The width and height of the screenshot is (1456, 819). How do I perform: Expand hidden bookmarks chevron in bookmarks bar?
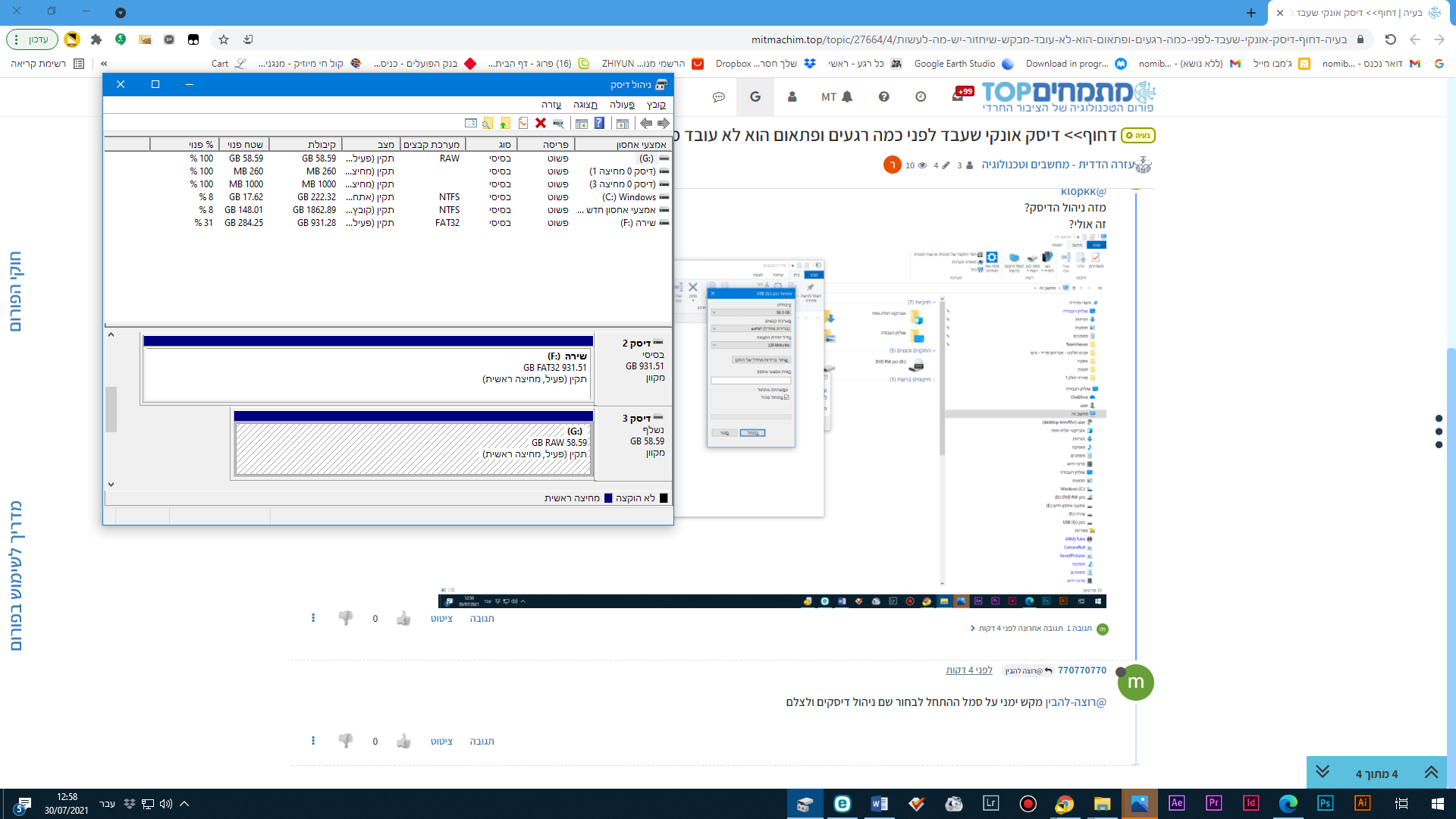[104, 64]
